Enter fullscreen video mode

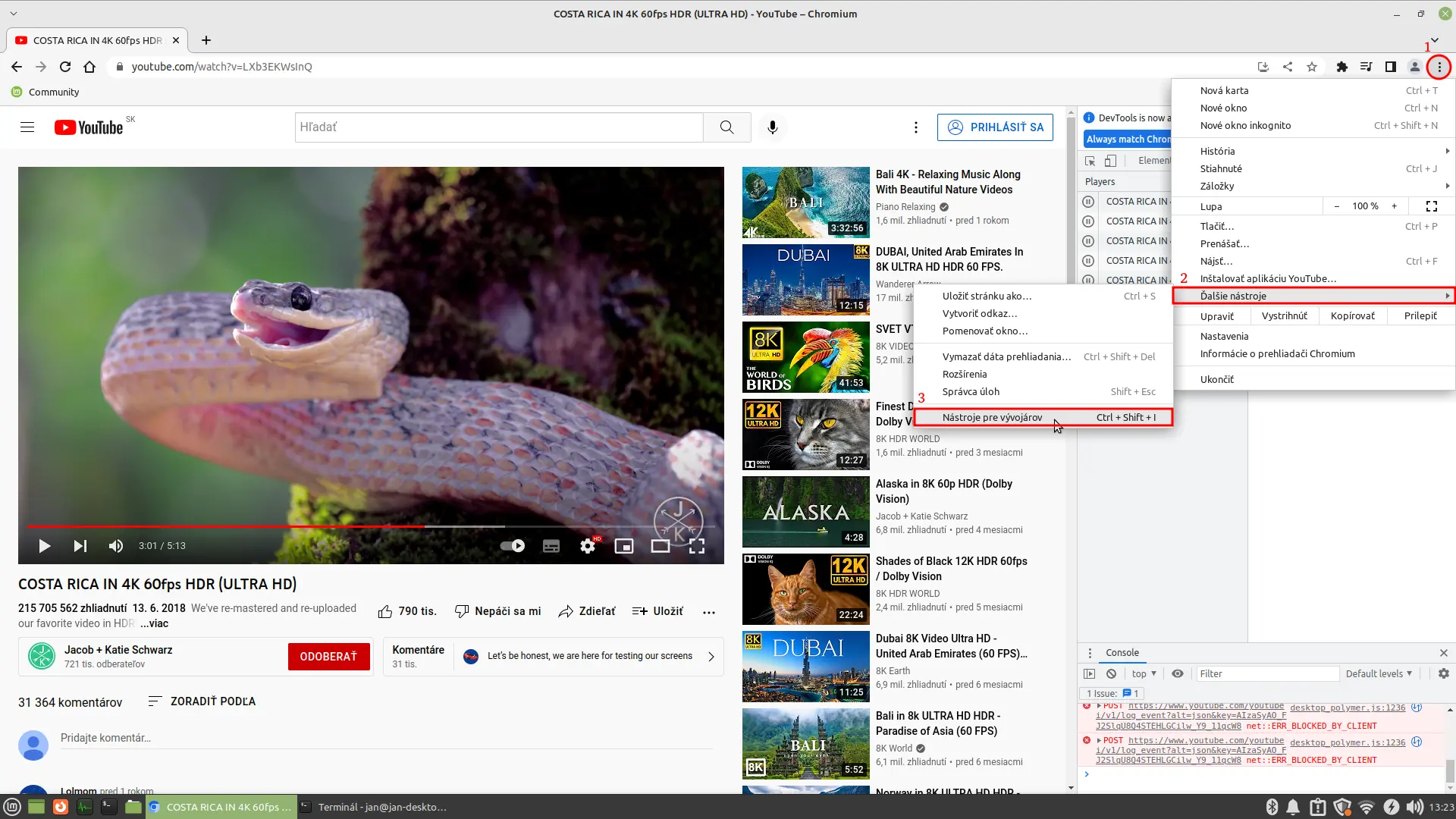(x=697, y=546)
